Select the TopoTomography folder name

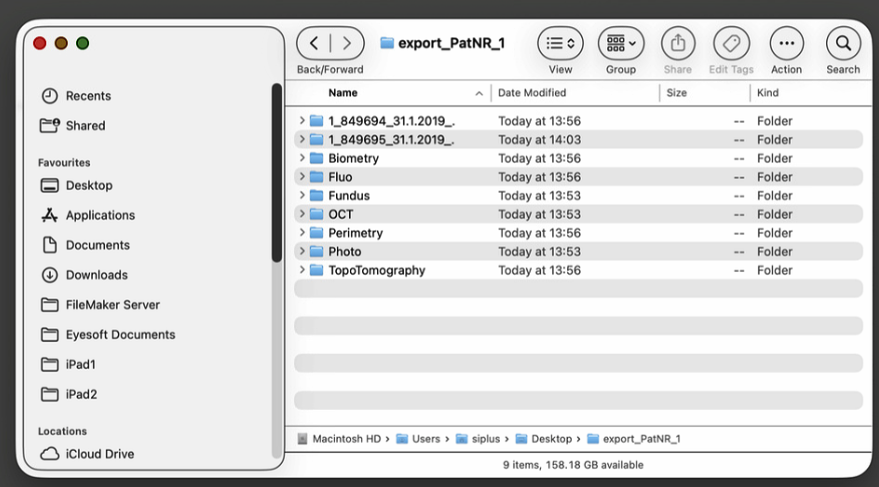point(377,271)
